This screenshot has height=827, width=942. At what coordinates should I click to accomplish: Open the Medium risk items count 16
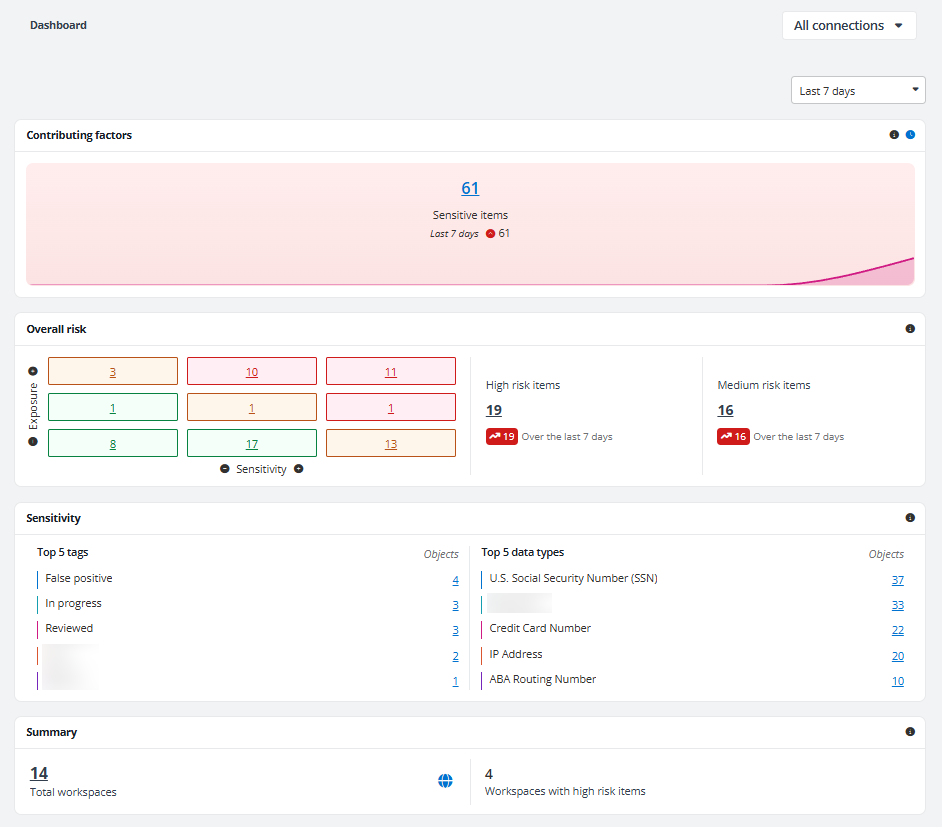coord(725,410)
